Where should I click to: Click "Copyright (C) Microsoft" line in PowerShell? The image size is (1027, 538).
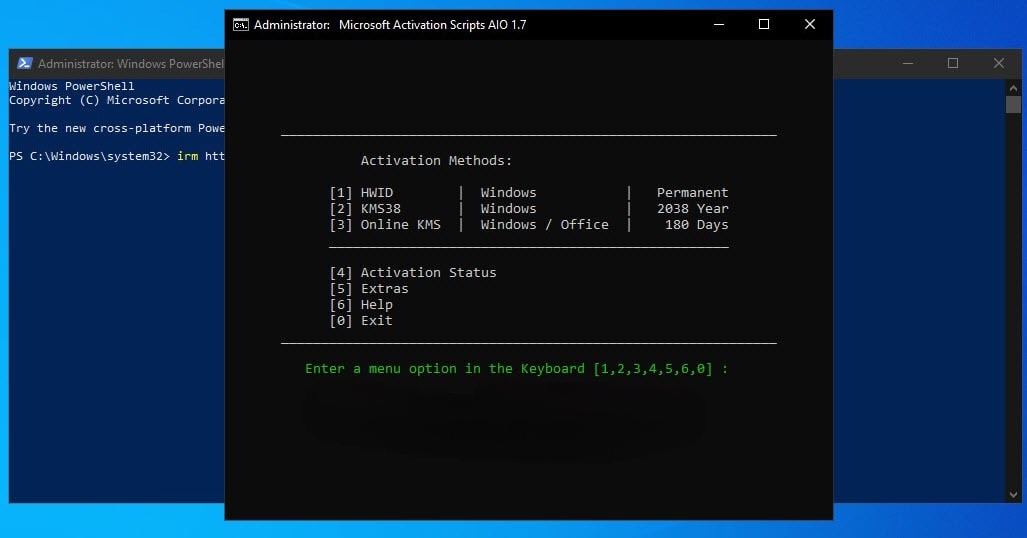[x=117, y=100]
